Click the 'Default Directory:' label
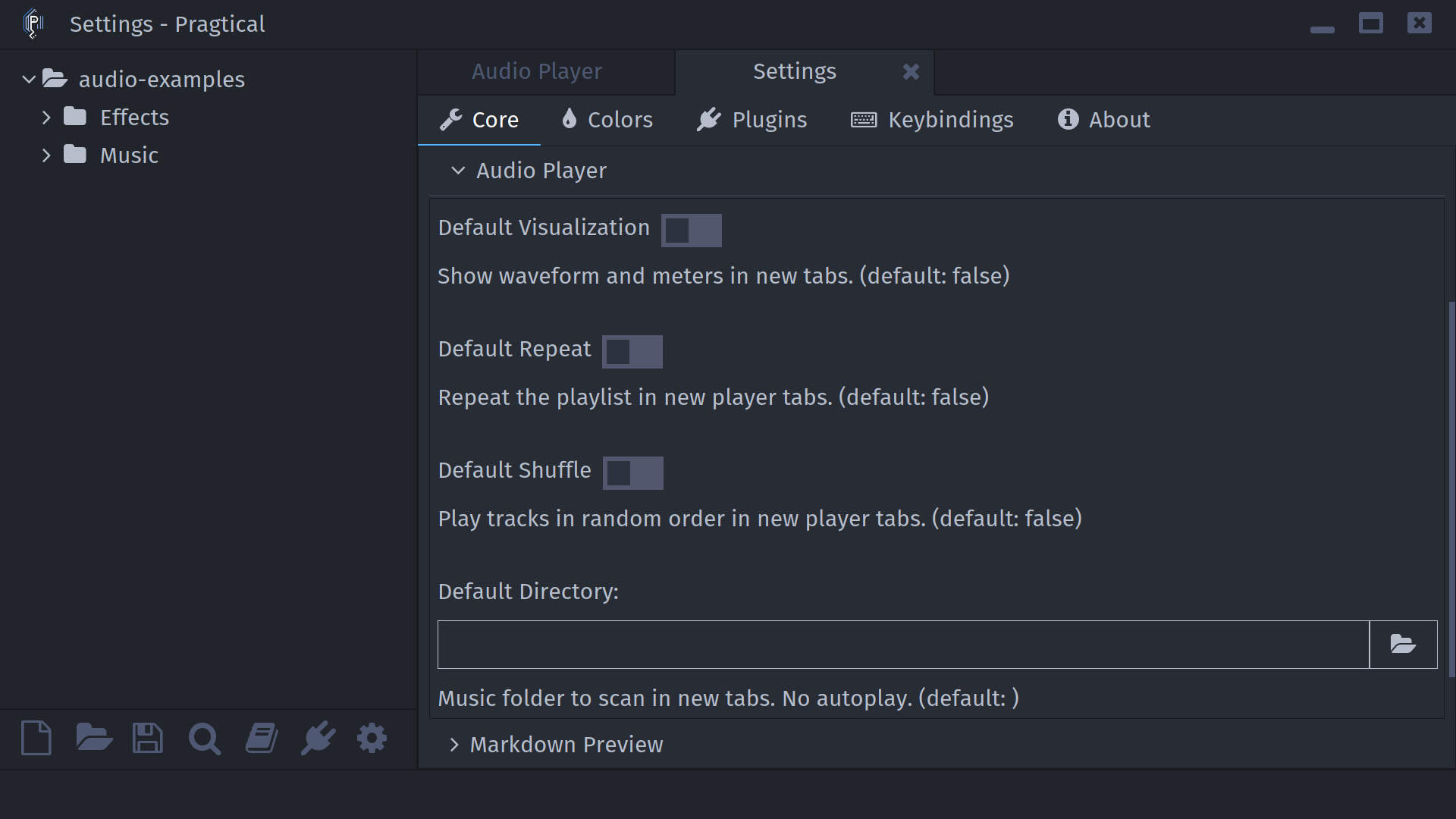This screenshot has height=819, width=1456. [x=529, y=591]
